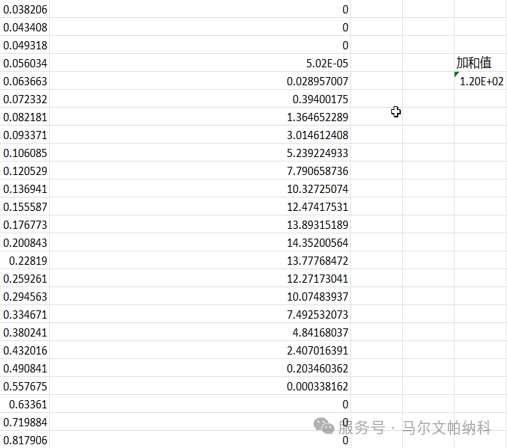Select the cell showing 0.082181
507x448 pixels.
pos(25,117)
